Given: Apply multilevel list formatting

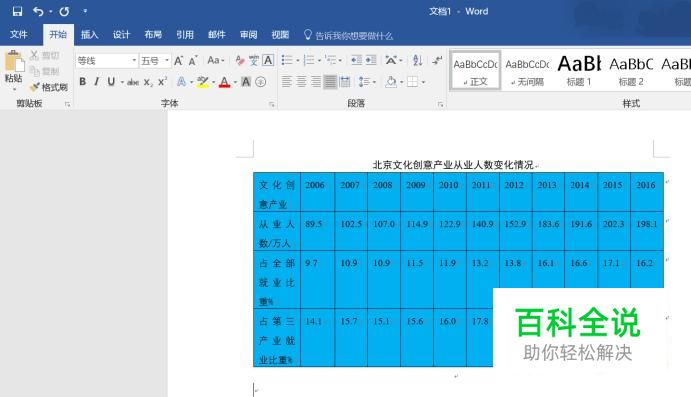Looking at the screenshot, I should pos(331,60).
